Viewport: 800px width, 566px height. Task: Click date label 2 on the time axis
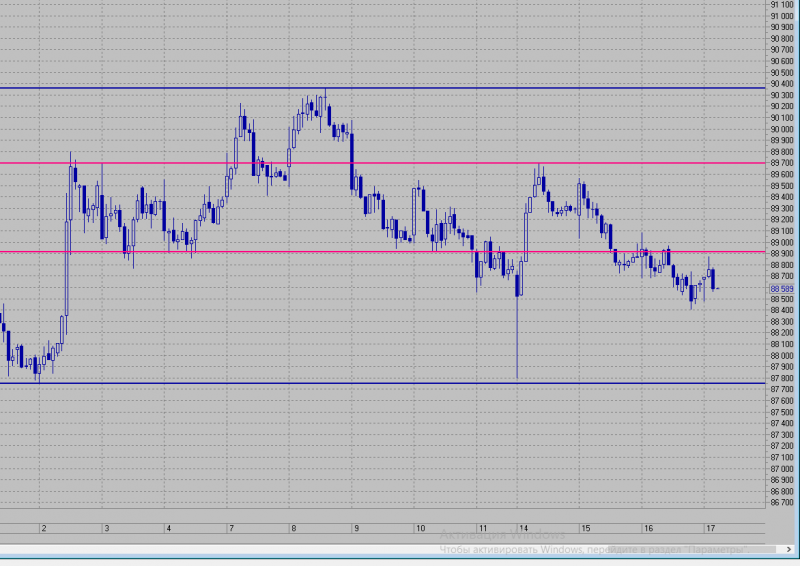[x=44, y=528]
